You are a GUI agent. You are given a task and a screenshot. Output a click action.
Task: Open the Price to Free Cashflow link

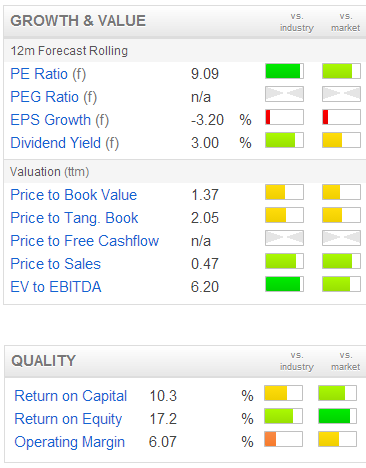pos(85,241)
